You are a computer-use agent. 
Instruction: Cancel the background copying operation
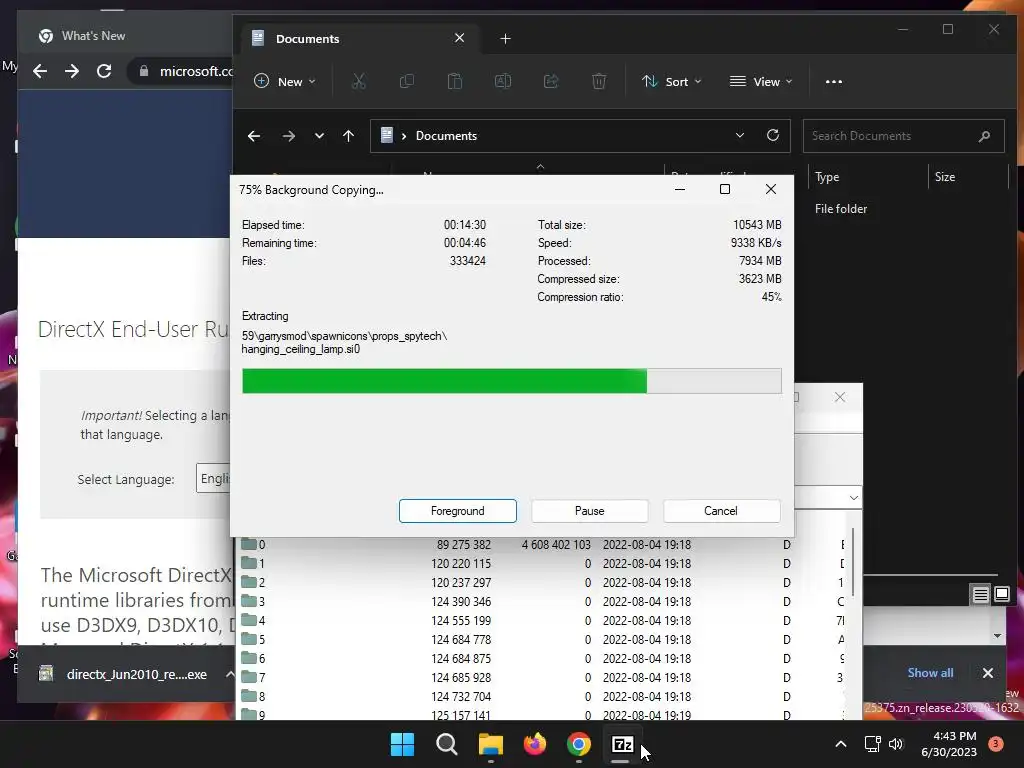721,511
